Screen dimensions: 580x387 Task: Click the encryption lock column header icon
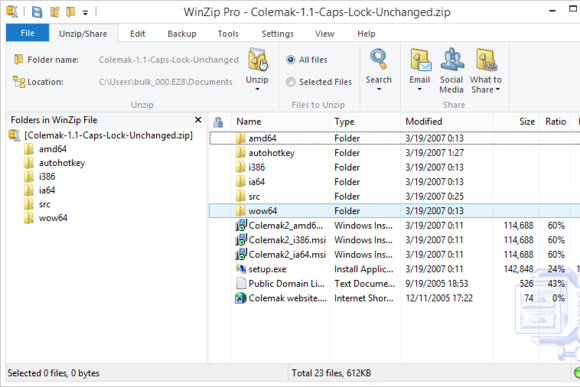[x=218, y=122]
